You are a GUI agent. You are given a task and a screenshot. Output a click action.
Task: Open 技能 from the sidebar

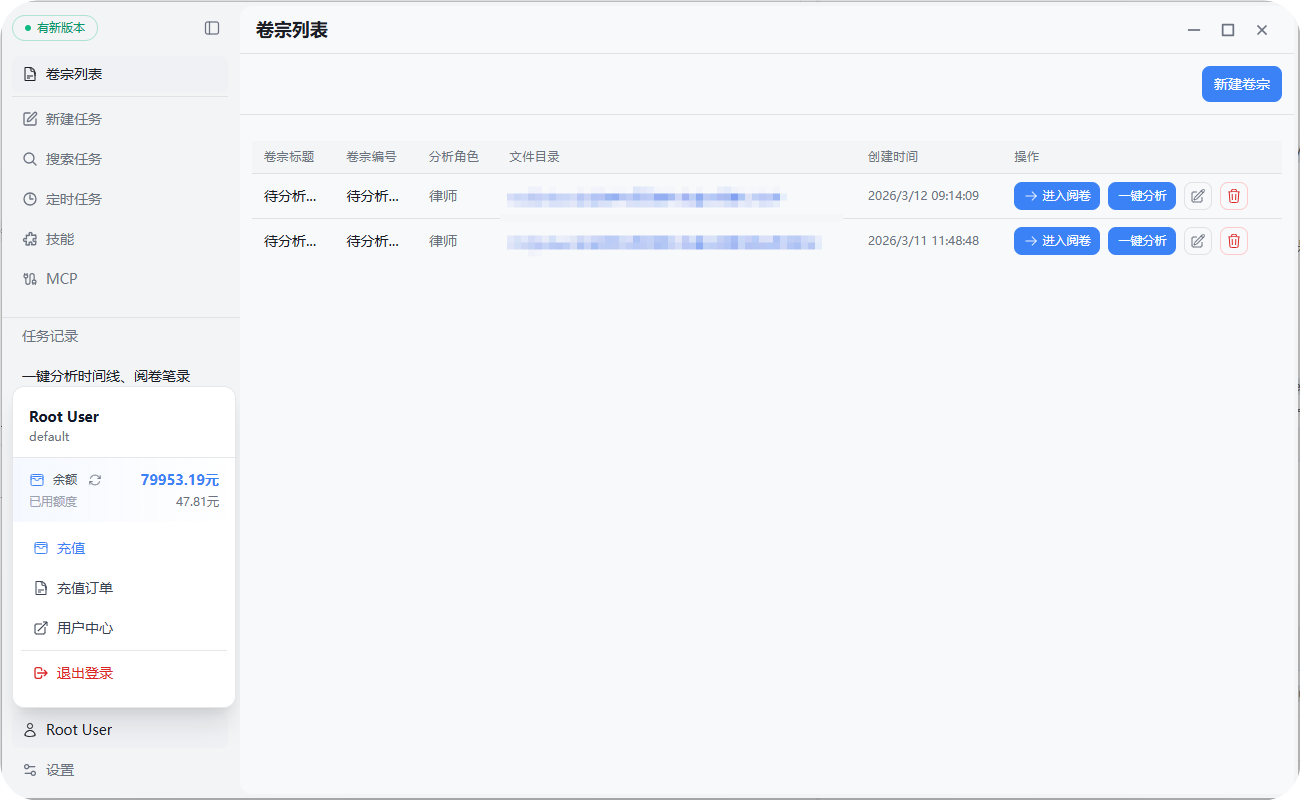coord(60,239)
